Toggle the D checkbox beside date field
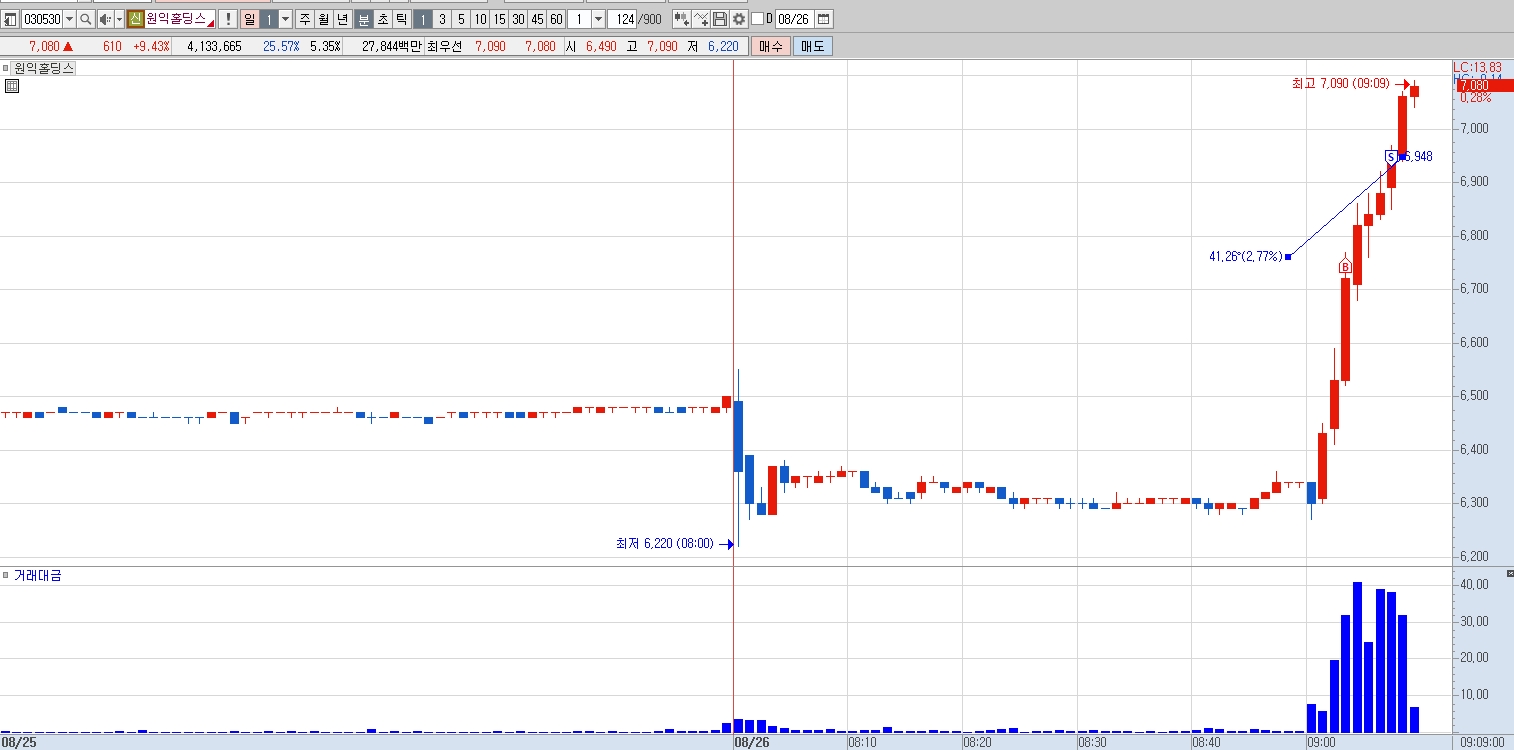This screenshot has height=750, width=1514. point(757,19)
